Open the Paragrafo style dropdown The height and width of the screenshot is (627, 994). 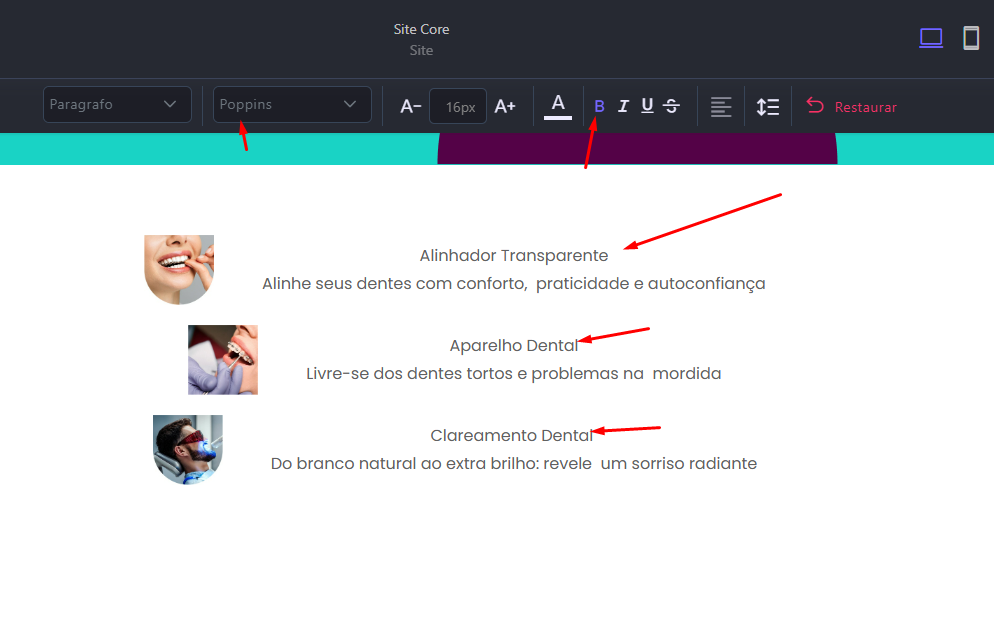[117, 104]
